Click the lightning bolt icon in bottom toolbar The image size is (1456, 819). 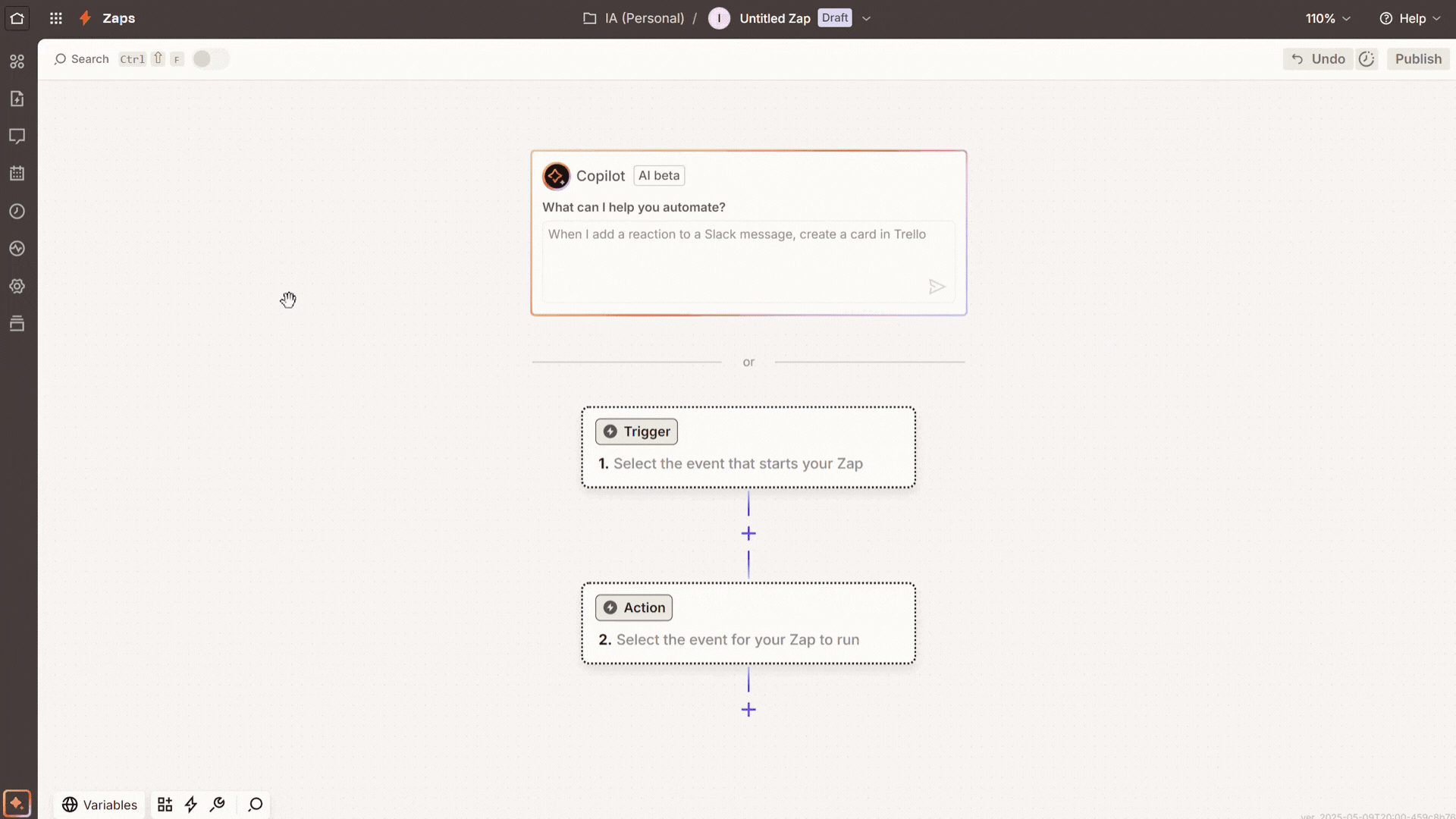pyautogui.click(x=191, y=805)
